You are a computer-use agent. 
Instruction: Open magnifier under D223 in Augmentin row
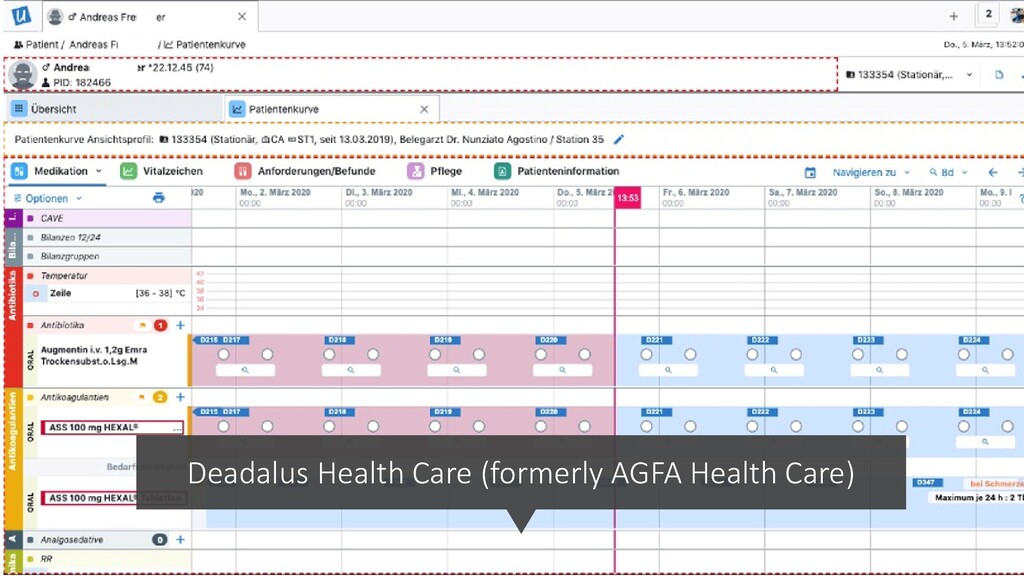click(x=880, y=370)
